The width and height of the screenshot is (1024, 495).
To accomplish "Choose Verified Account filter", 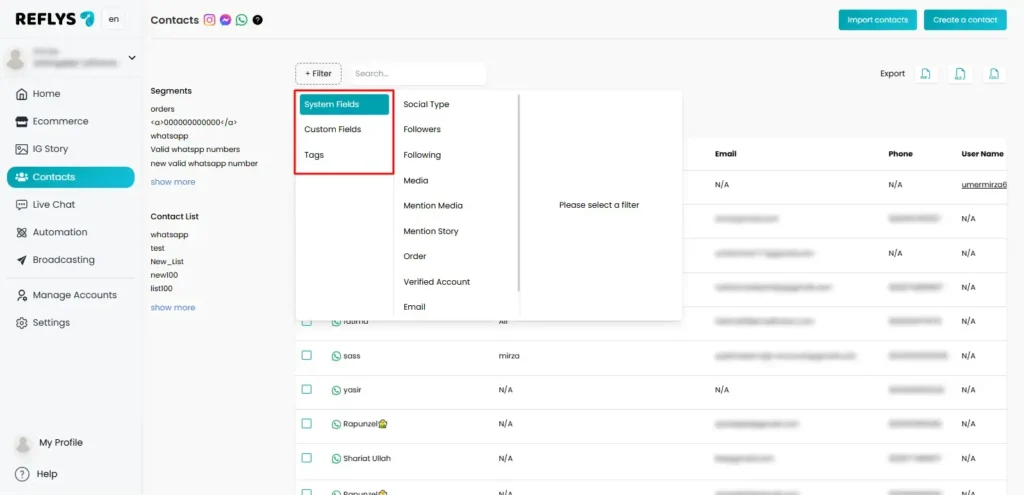I will pyautogui.click(x=437, y=282).
